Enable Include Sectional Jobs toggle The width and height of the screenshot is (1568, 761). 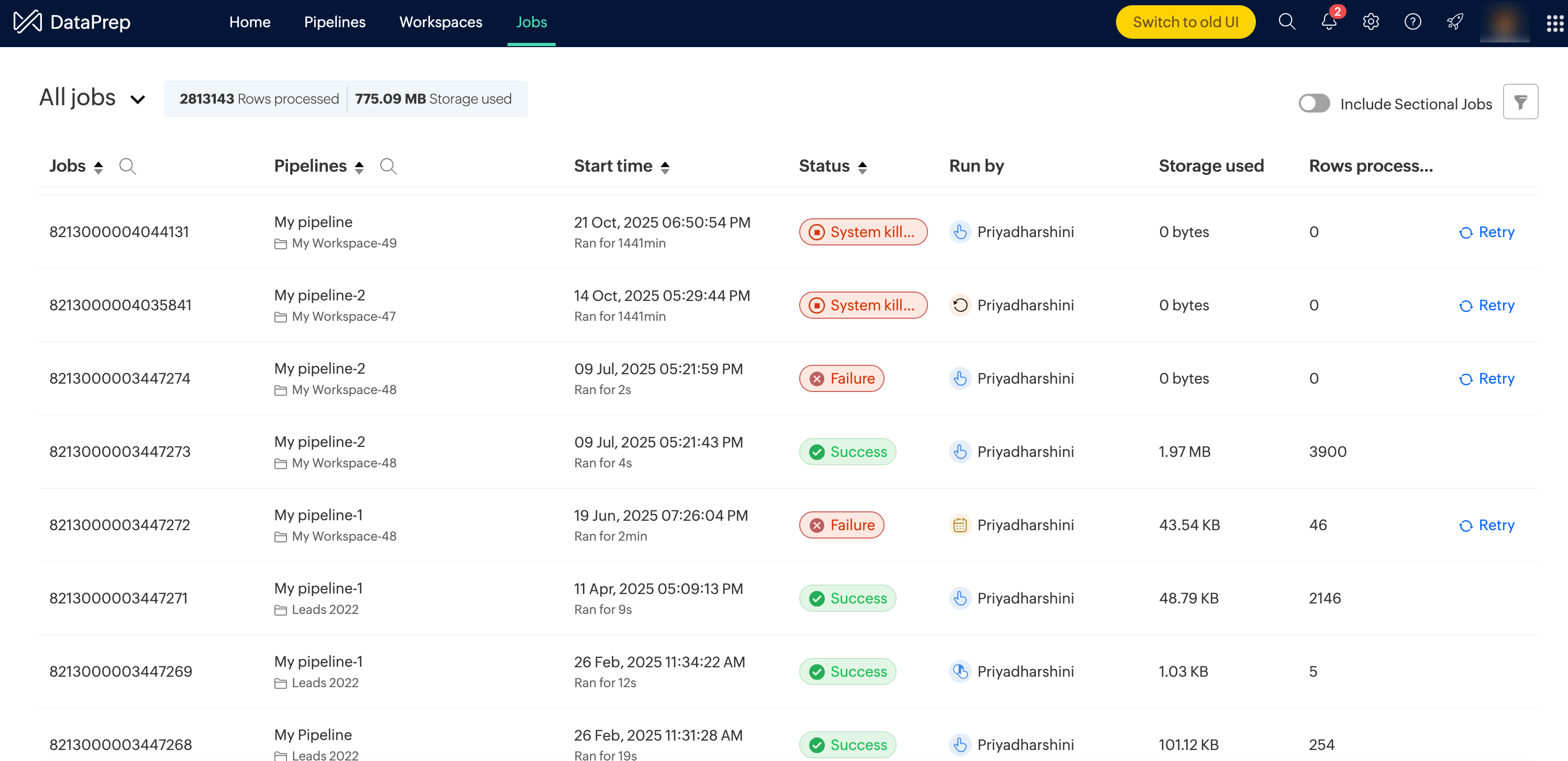coord(1313,104)
